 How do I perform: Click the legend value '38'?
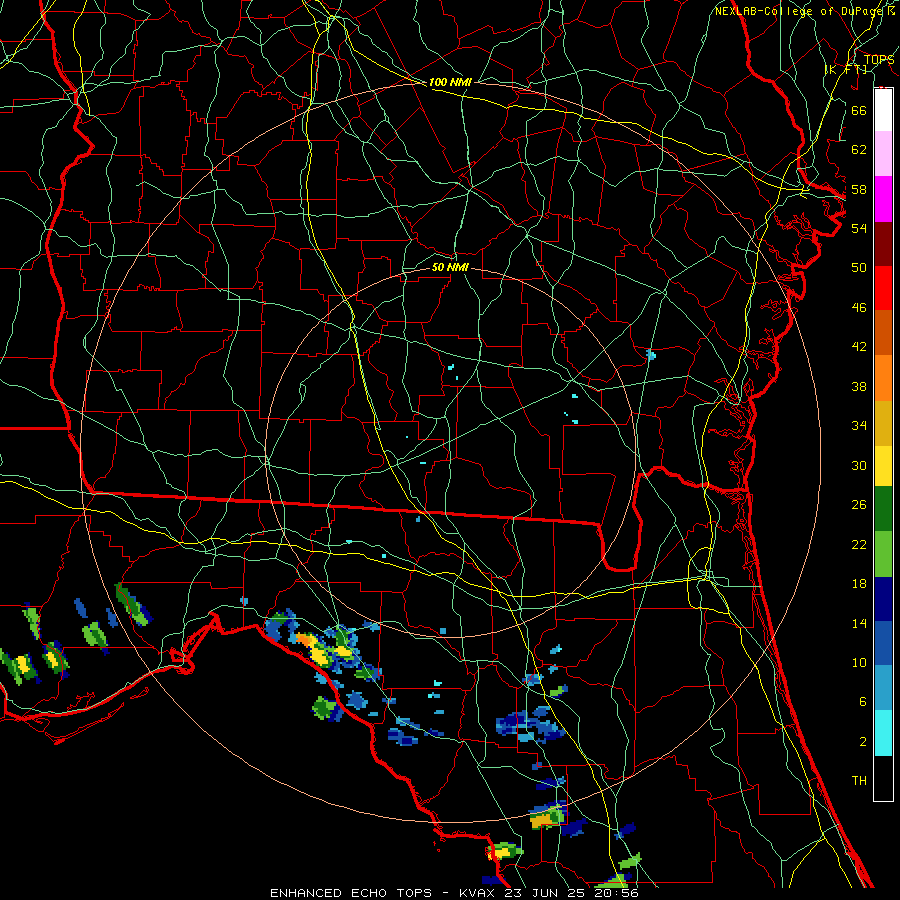(859, 386)
